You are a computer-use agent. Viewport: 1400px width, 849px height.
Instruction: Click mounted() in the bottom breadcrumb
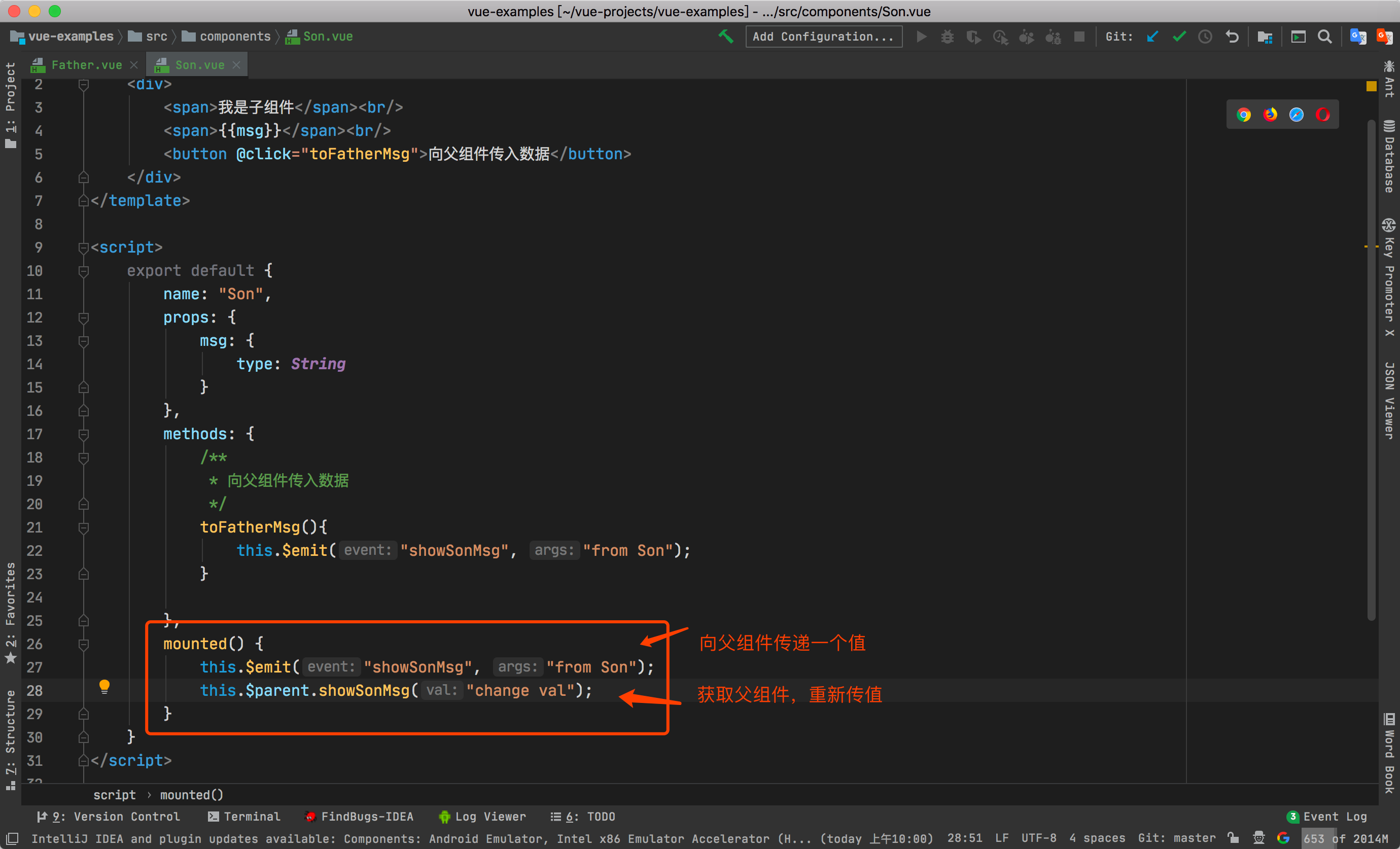tap(191, 794)
